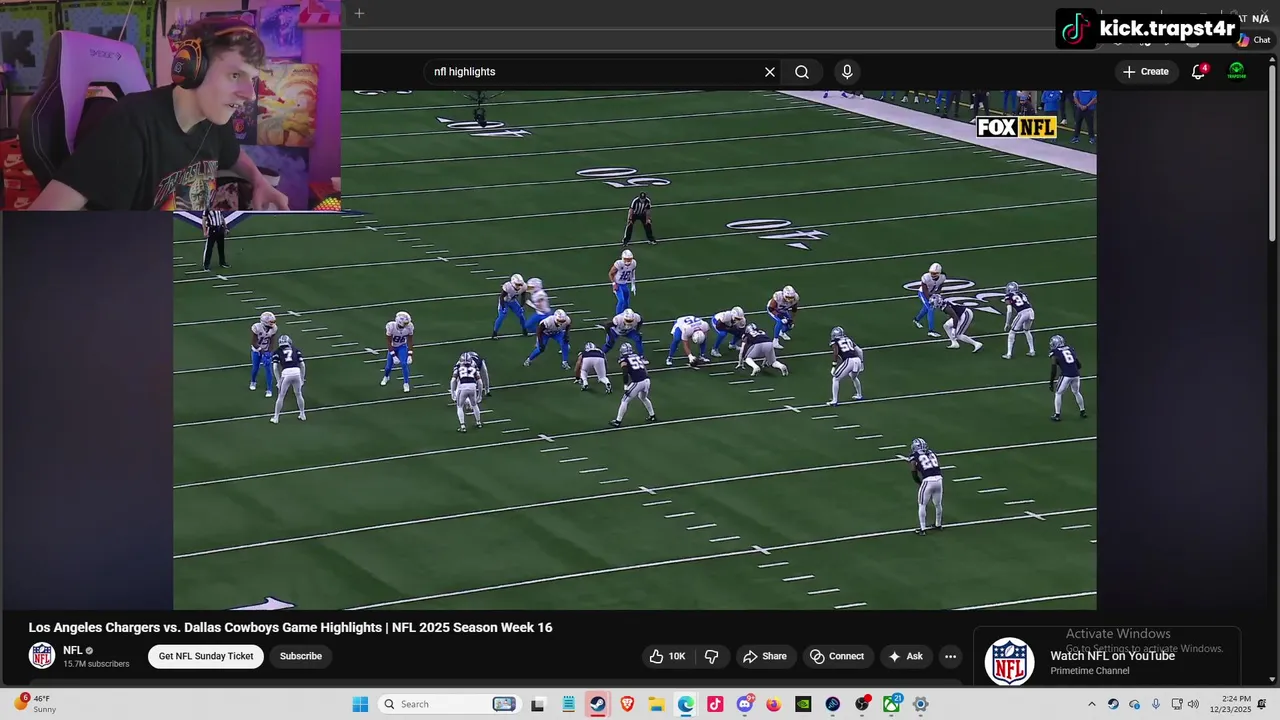Open Task View on the taskbar
This screenshot has width=1280, height=720.
pos(537,704)
